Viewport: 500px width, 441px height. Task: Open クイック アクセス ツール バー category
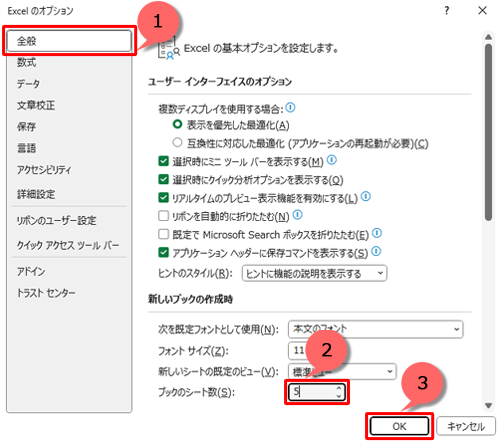click(69, 246)
